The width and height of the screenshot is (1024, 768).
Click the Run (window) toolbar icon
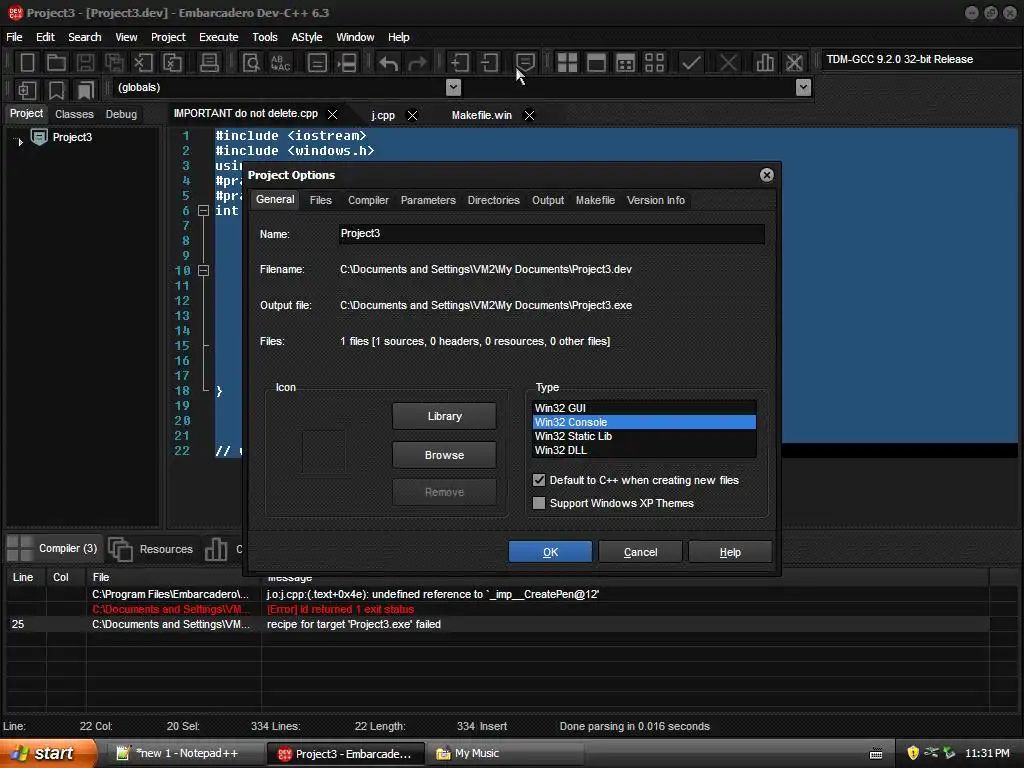pos(596,63)
